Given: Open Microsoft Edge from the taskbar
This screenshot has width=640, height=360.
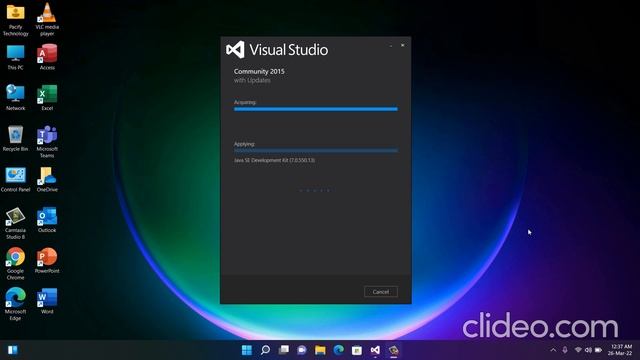Looking at the screenshot, I should coord(338,350).
